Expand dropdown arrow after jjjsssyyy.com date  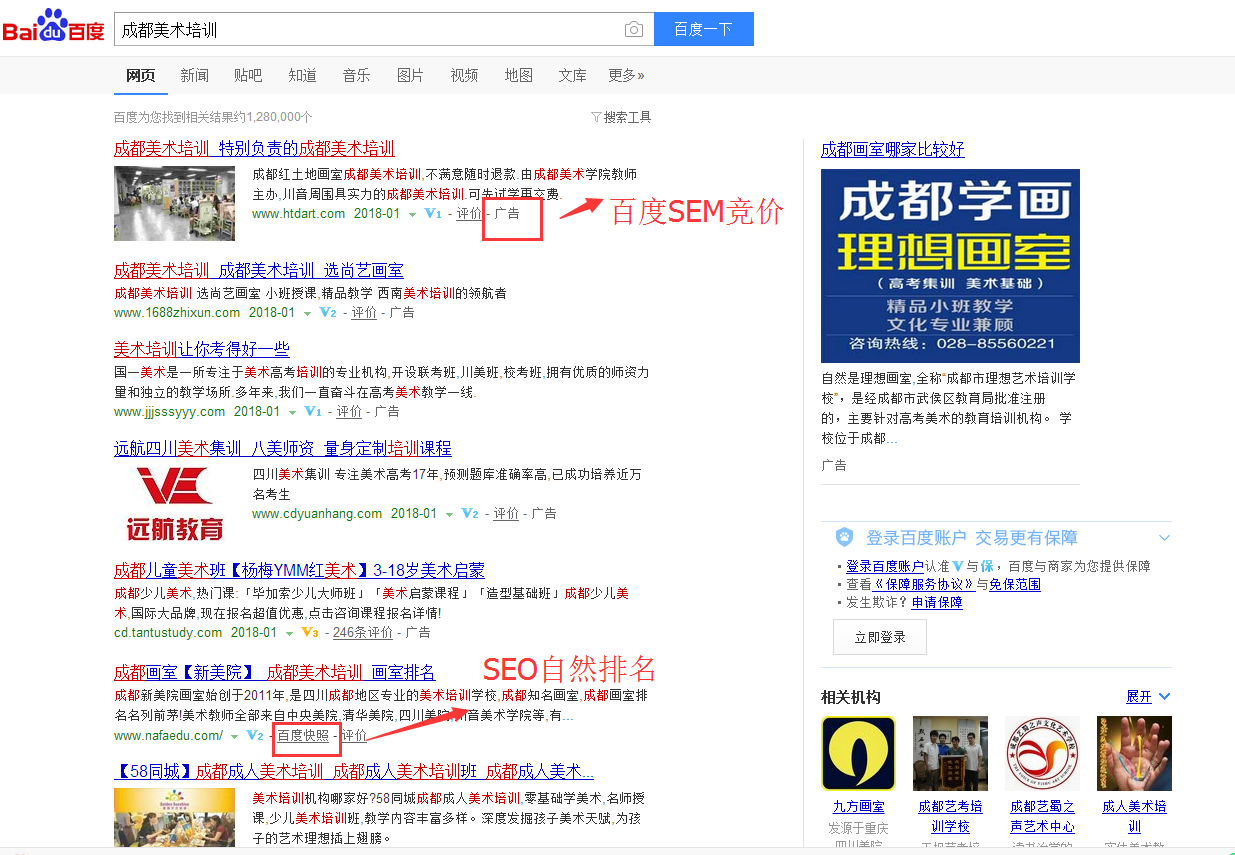[x=292, y=413]
